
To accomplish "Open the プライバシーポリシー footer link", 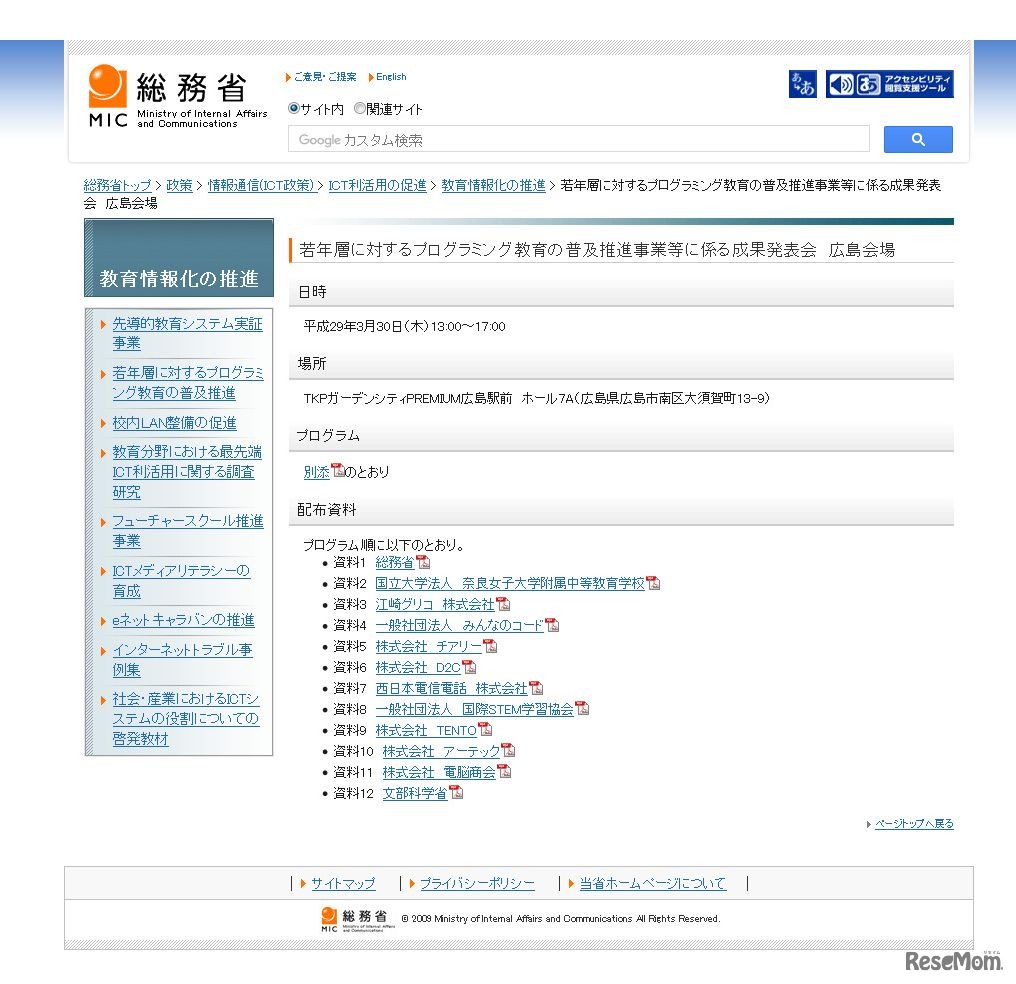I will 477,883.
